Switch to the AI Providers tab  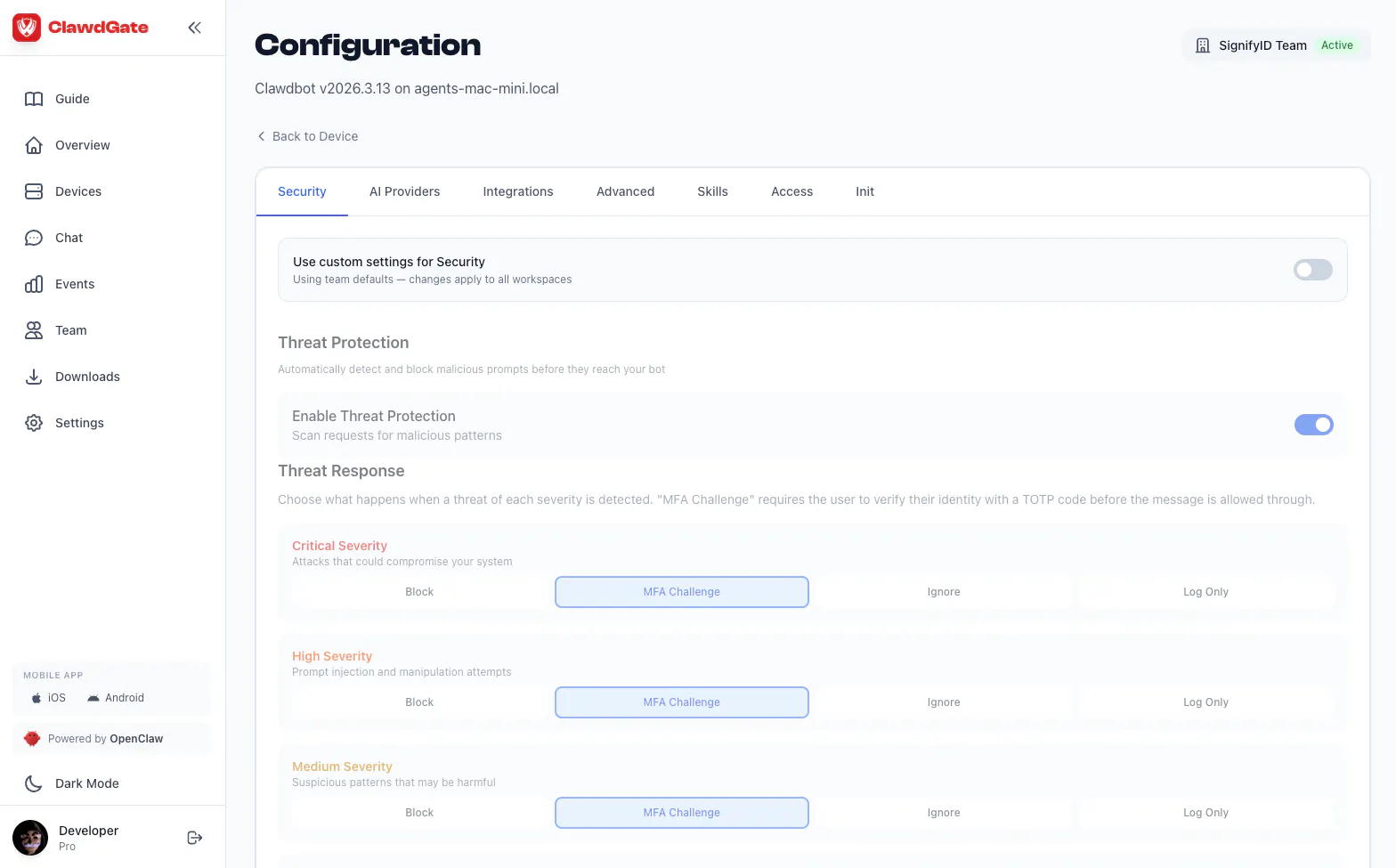point(405,191)
